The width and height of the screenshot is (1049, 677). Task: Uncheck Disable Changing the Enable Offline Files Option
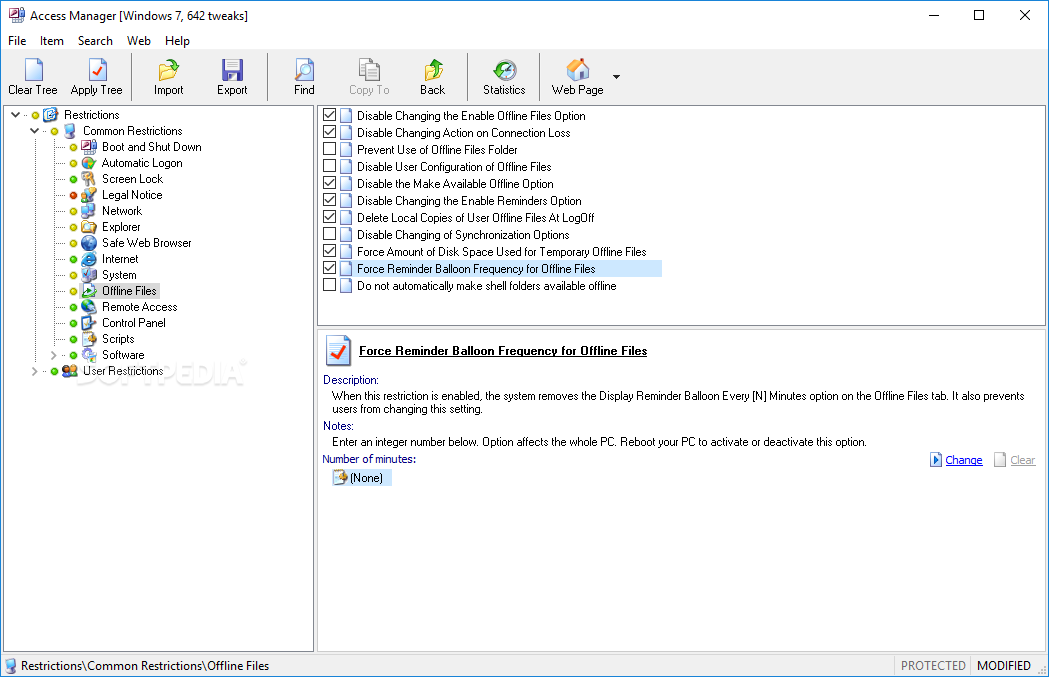329,115
